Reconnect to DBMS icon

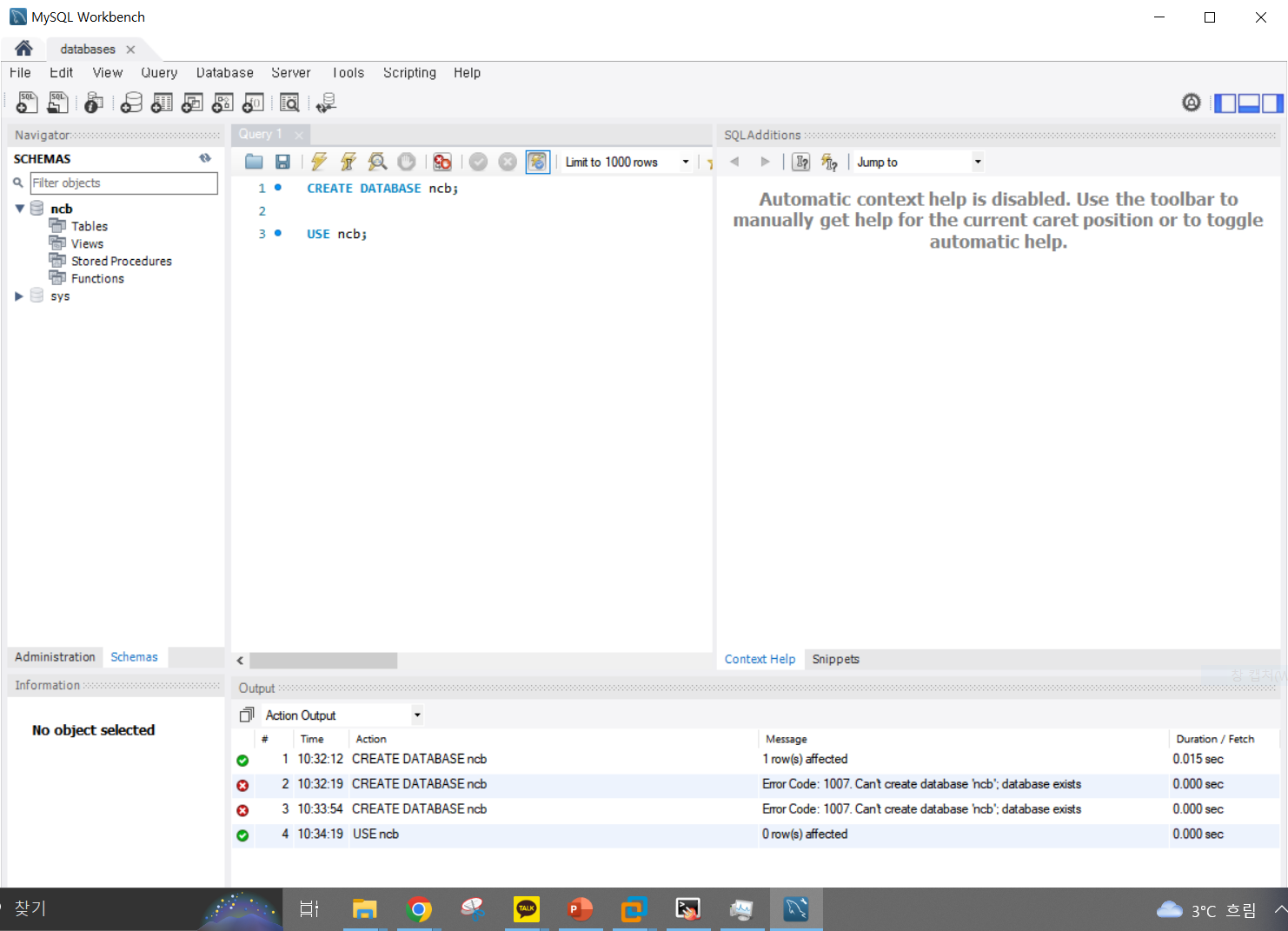click(326, 103)
